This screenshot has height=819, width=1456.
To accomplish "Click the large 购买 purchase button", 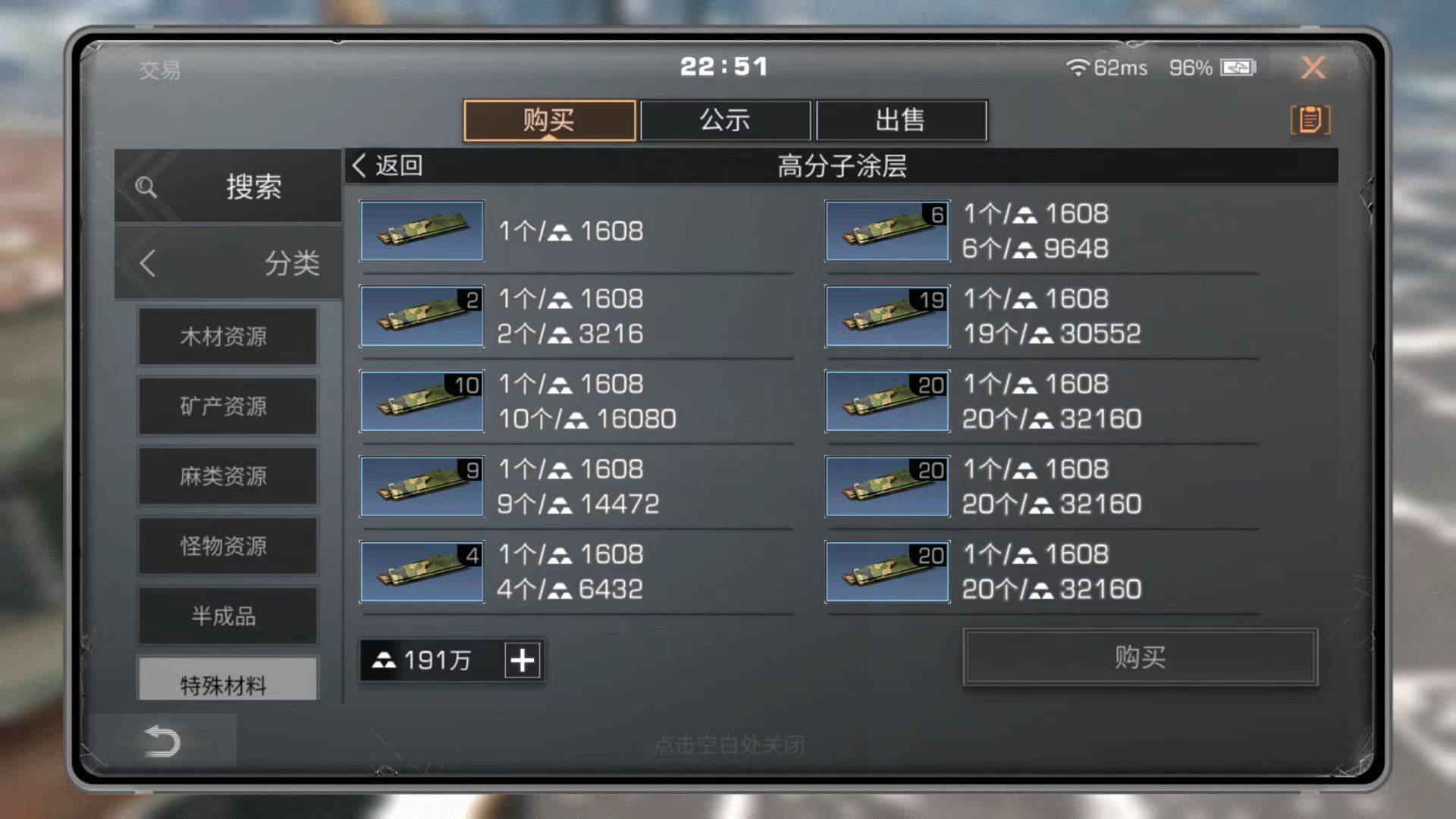I will click(1140, 657).
